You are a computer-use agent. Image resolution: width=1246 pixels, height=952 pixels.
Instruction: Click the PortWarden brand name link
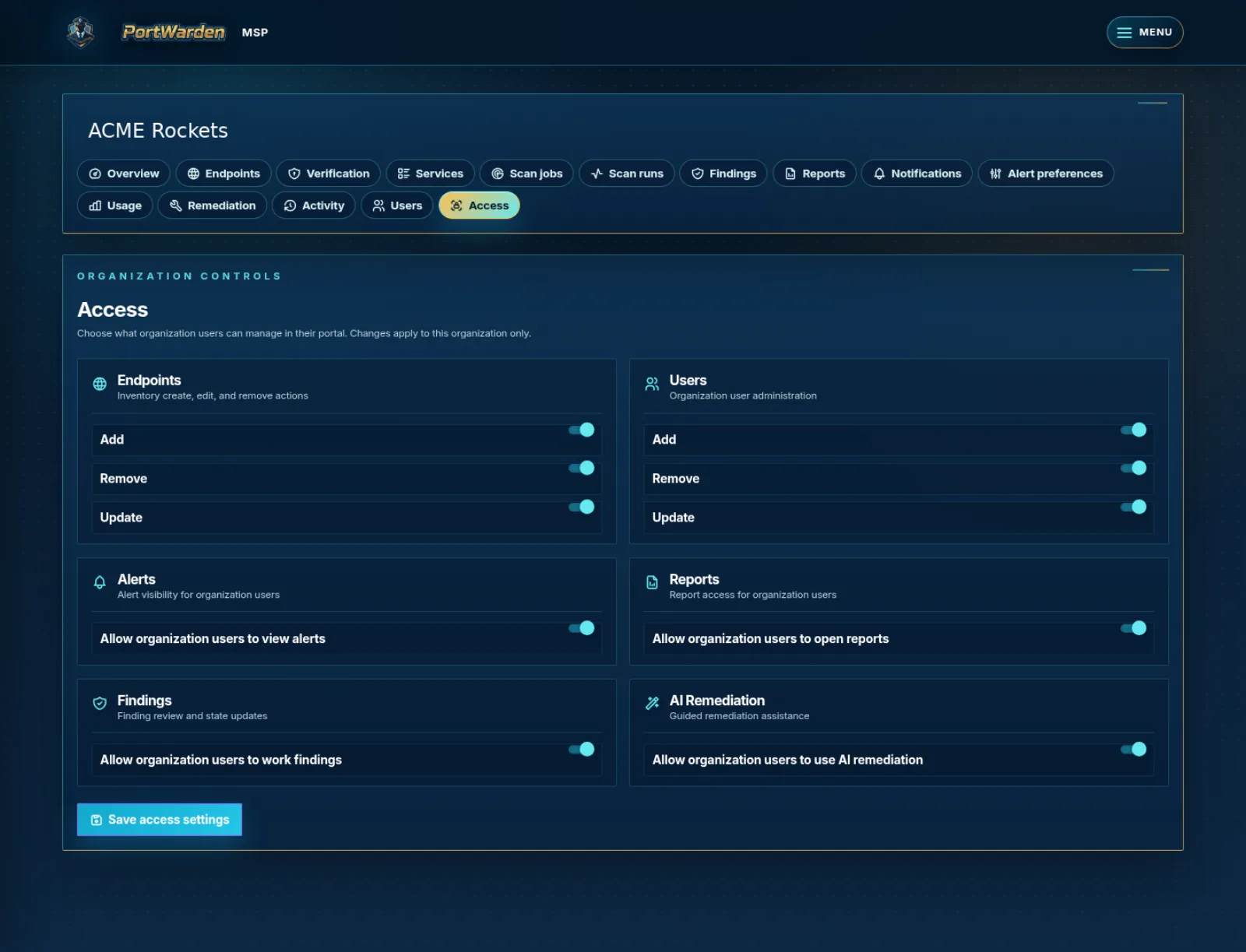174,32
